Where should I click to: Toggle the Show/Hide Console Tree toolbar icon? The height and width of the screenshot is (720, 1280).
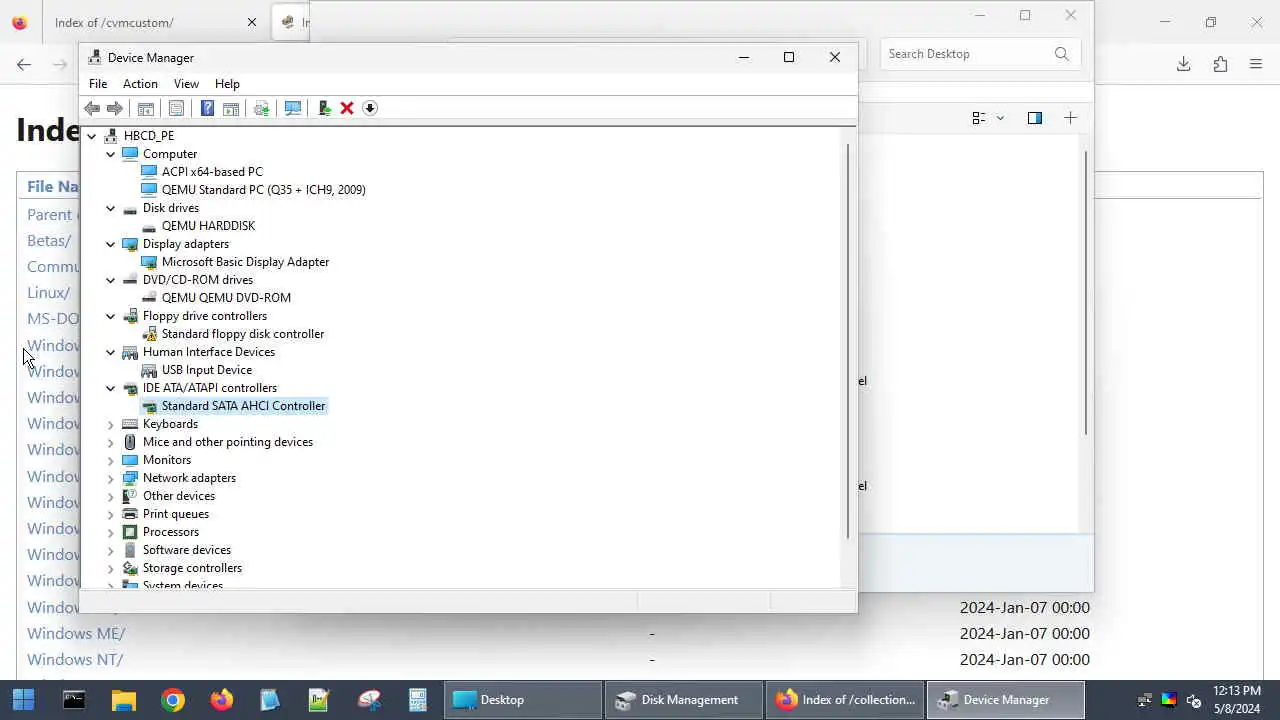tap(146, 108)
